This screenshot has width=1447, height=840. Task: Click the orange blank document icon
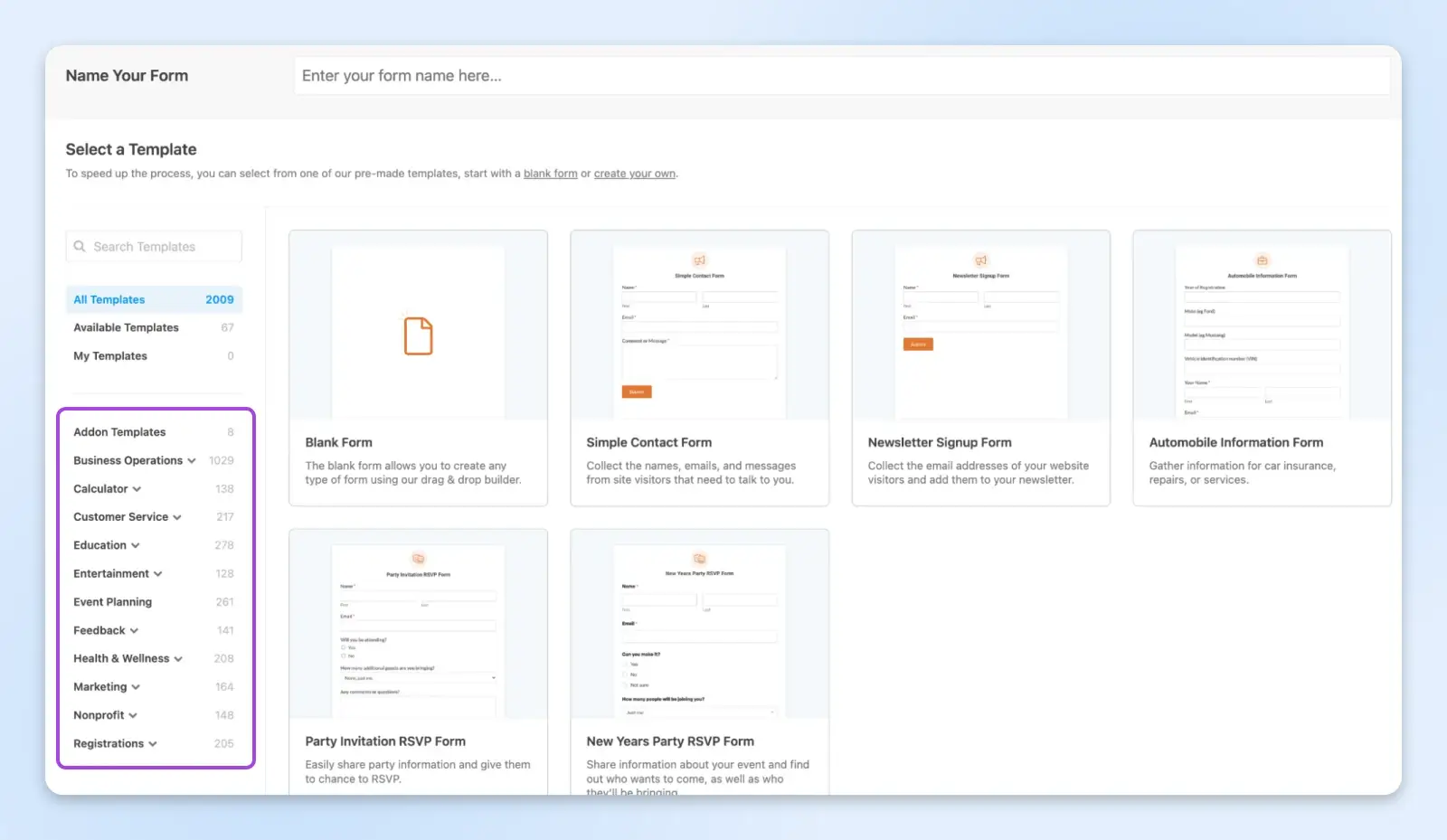(x=418, y=336)
